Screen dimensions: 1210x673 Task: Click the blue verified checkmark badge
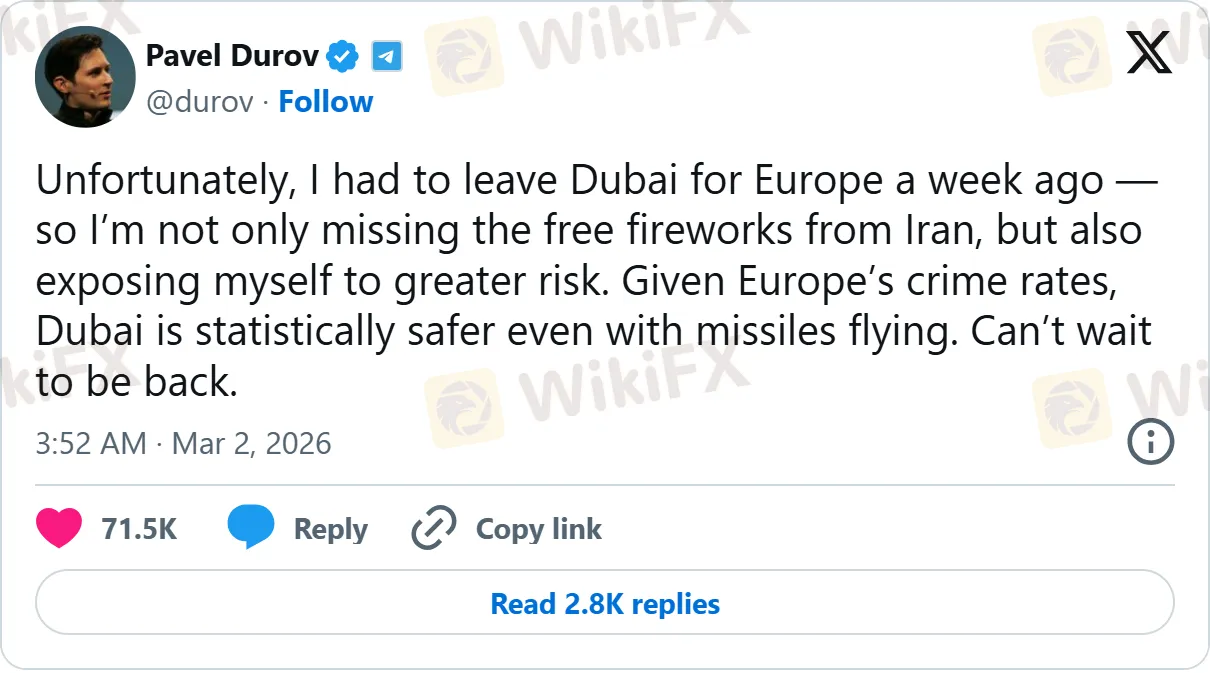pyautogui.click(x=344, y=56)
